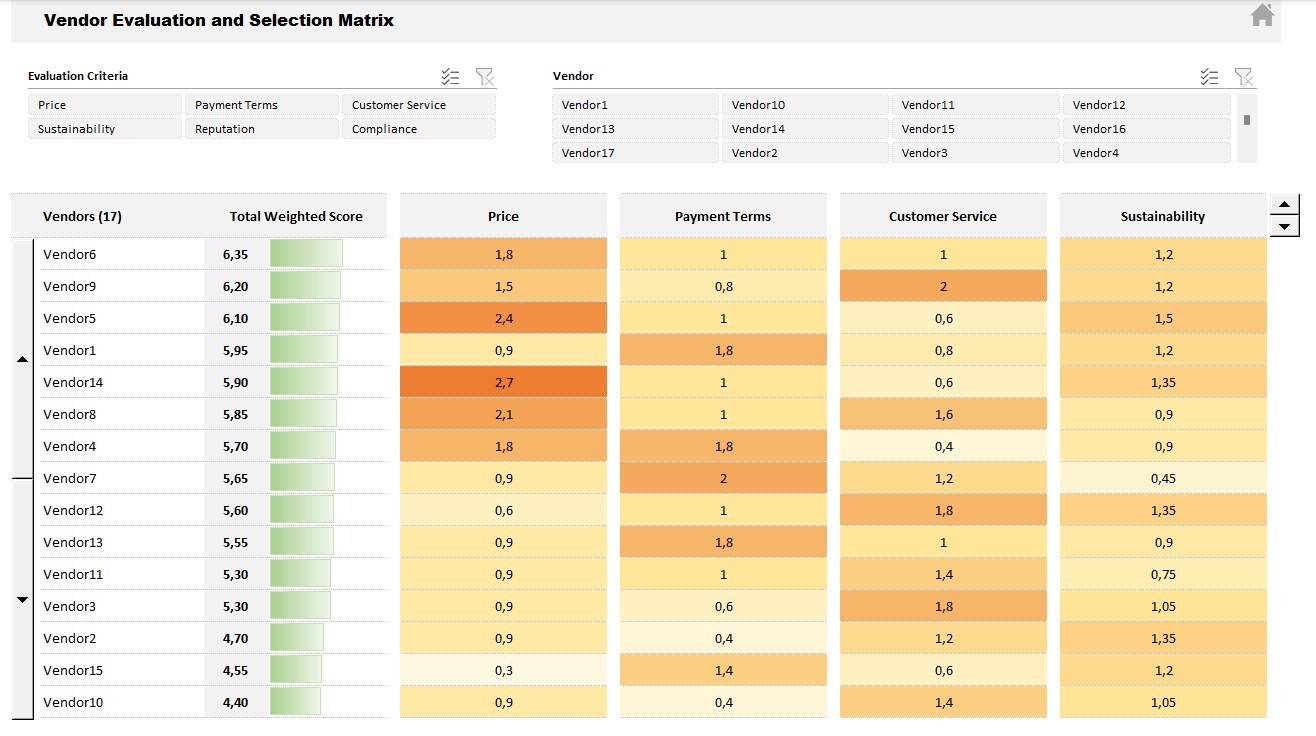The height and width of the screenshot is (736, 1316).
Task: Click the Home navigation icon at top right
Action: point(1263,17)
